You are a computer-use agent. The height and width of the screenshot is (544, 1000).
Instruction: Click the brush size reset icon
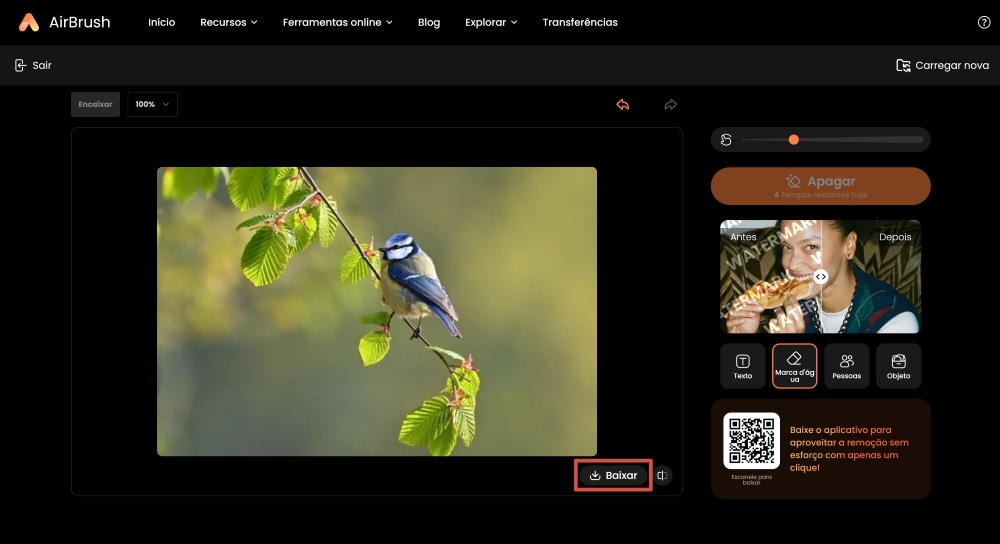[x=726, y=140]
